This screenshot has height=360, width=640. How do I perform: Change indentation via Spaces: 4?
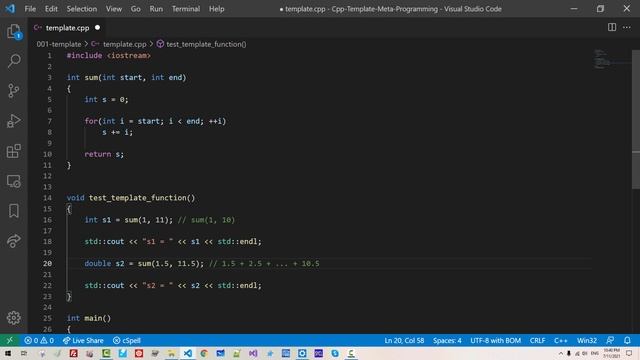click(447, 340)
